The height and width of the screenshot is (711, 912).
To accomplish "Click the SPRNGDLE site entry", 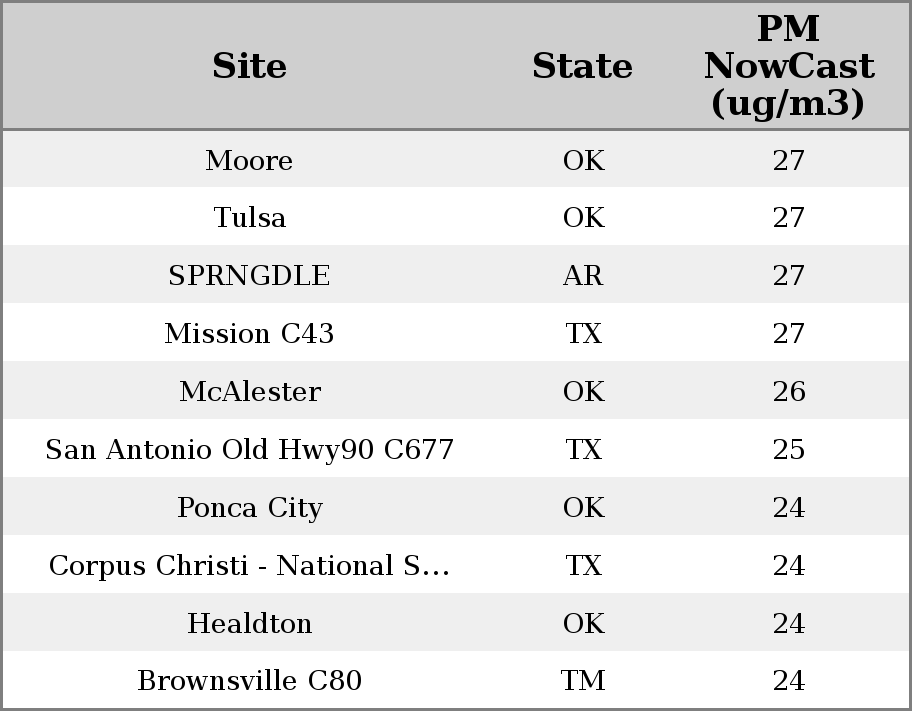I will (x=249, y=276).
